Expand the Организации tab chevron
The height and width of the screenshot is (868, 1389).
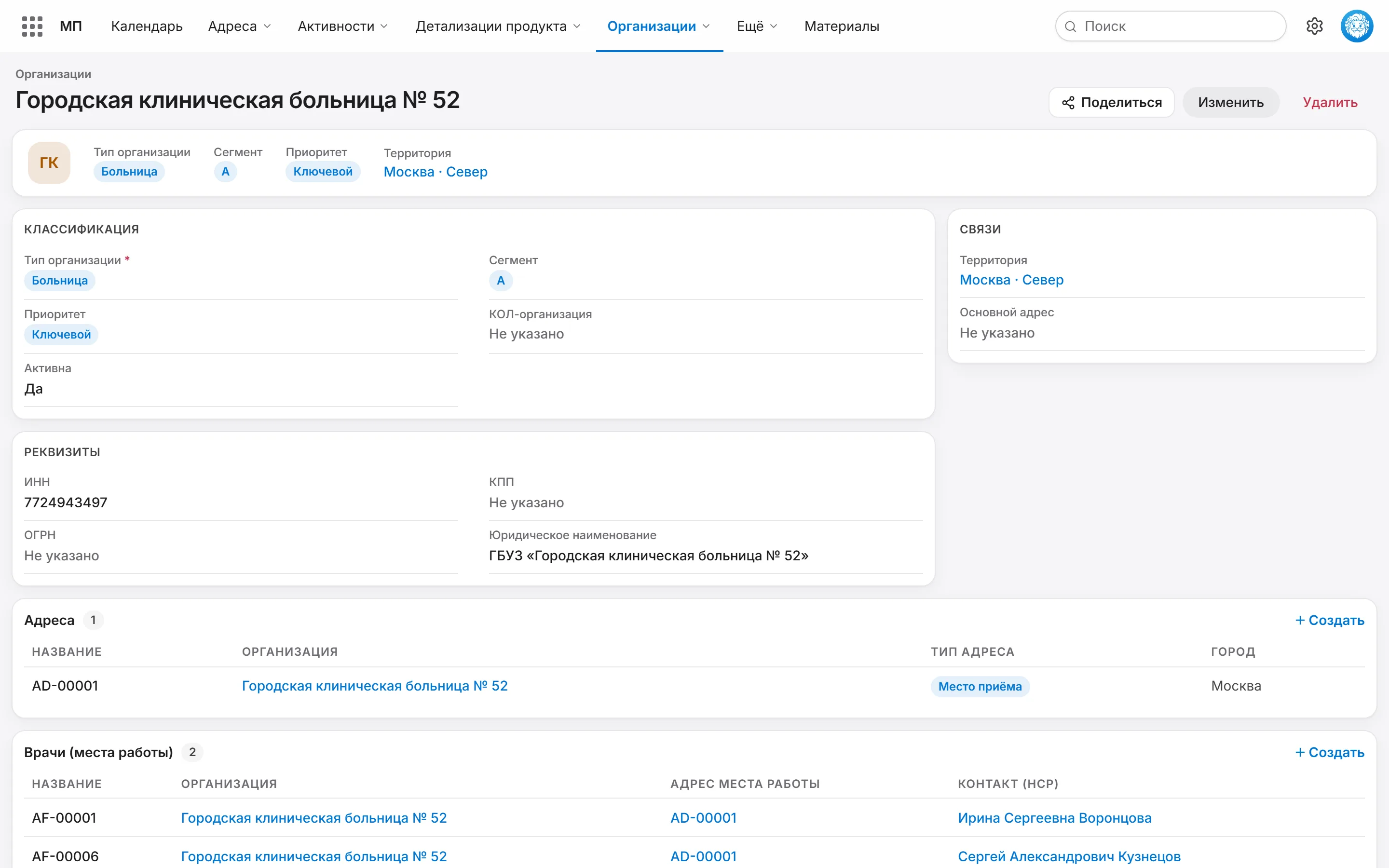707,27
